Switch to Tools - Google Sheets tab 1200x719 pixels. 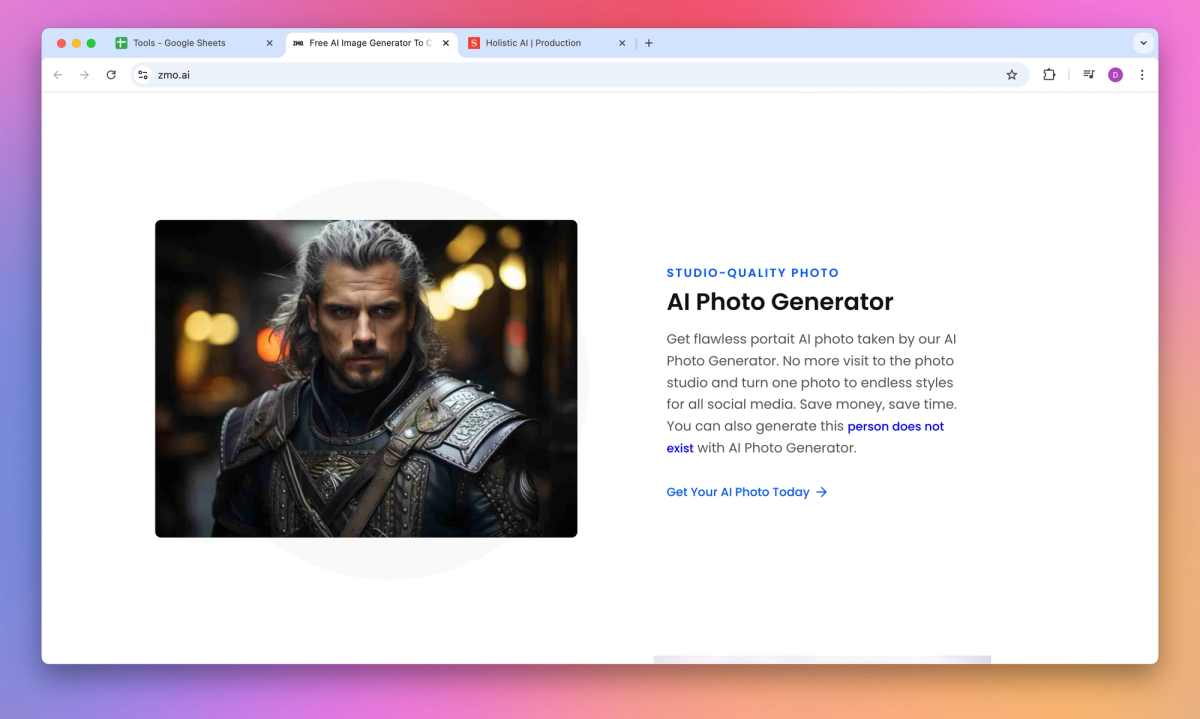[x=194, y=43]
